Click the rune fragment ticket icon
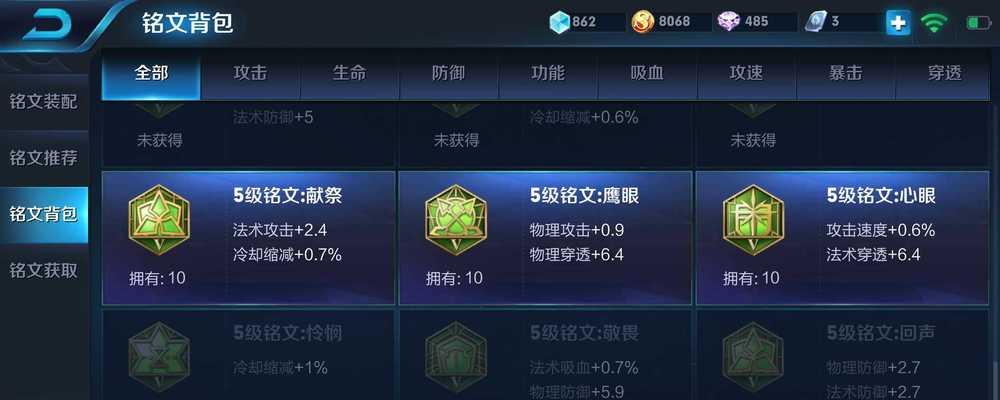The height and width of the screenshot is (400, 1000). point(814,22)
